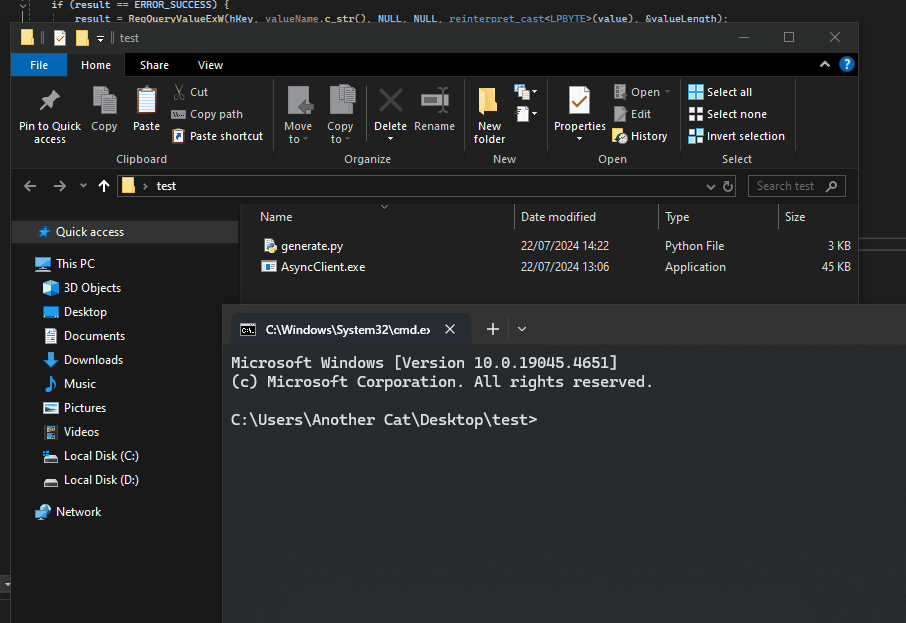Switch to the View ribbon tab
This screenshot has height=623, width=906.
pyautogui.click(x=210, y=65)
